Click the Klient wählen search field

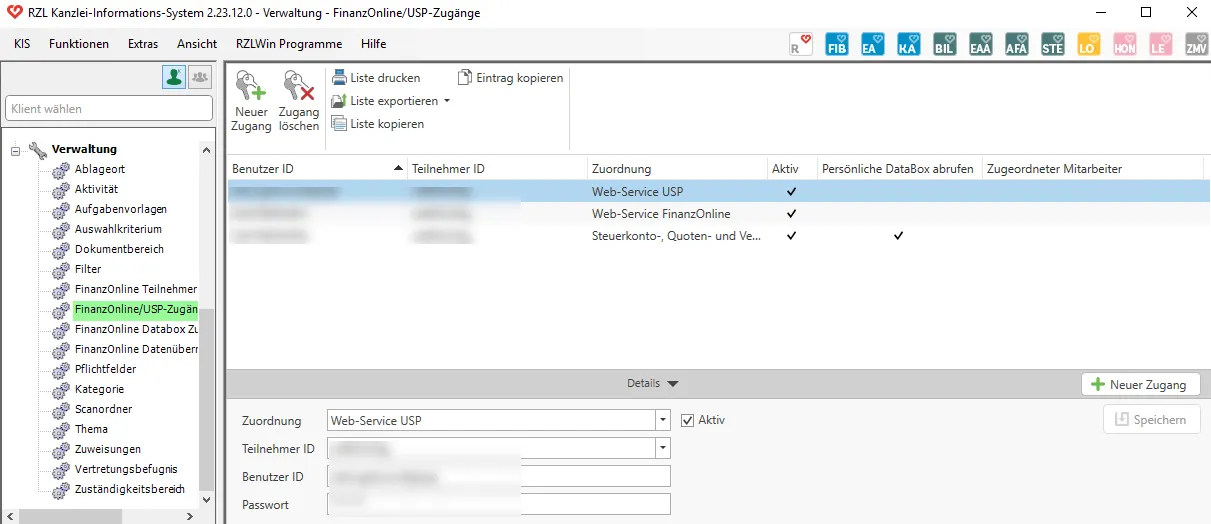click(109, 108)
